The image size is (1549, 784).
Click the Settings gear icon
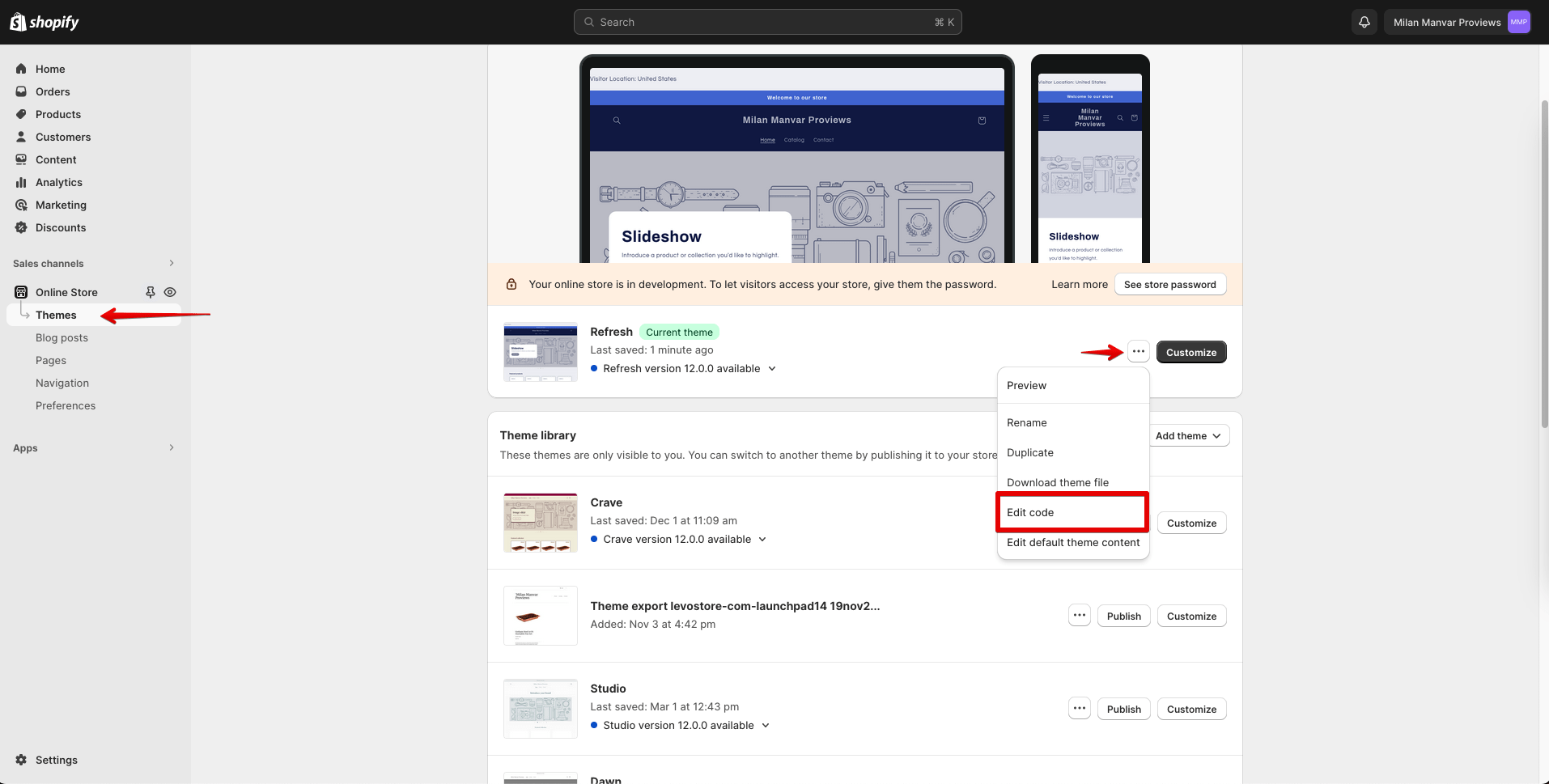[21, 760]
